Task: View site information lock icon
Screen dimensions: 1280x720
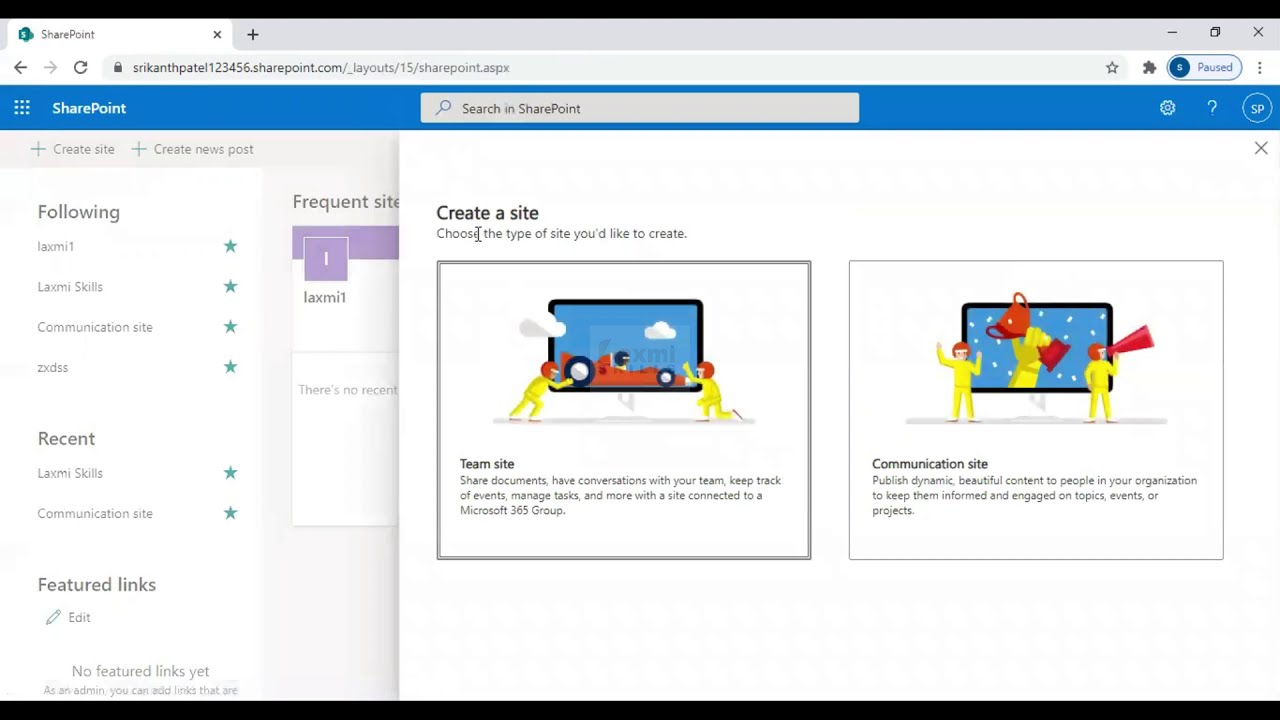Action: [x=118, y=67]
